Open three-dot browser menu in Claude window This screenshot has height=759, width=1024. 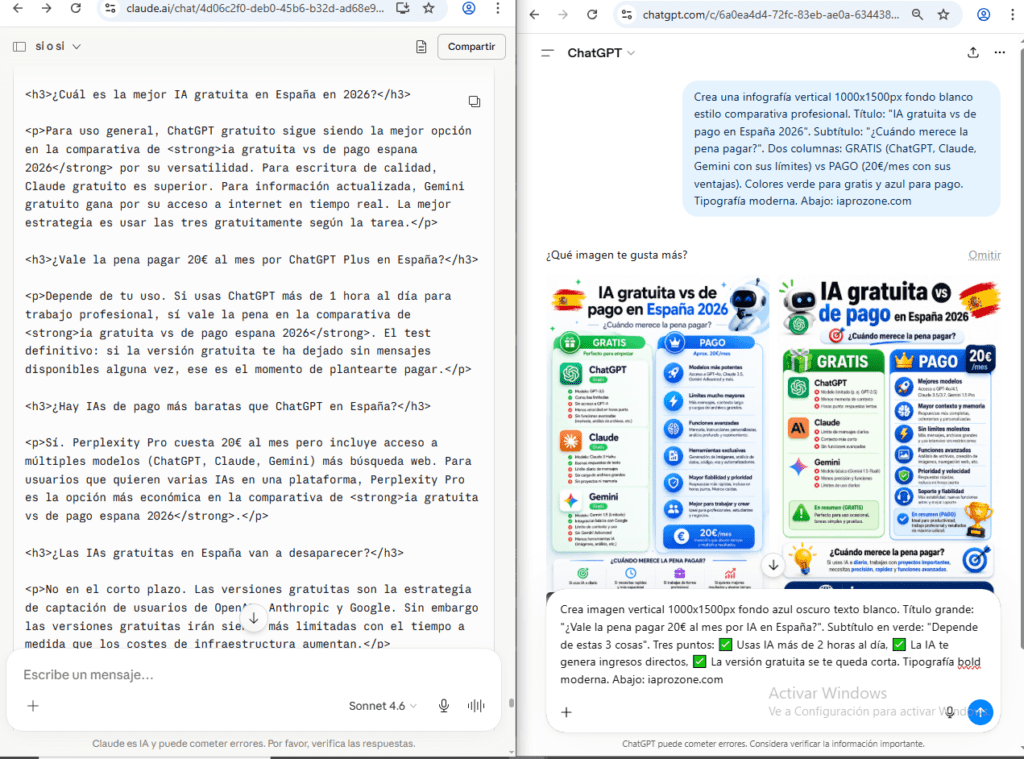coord(498,8)
